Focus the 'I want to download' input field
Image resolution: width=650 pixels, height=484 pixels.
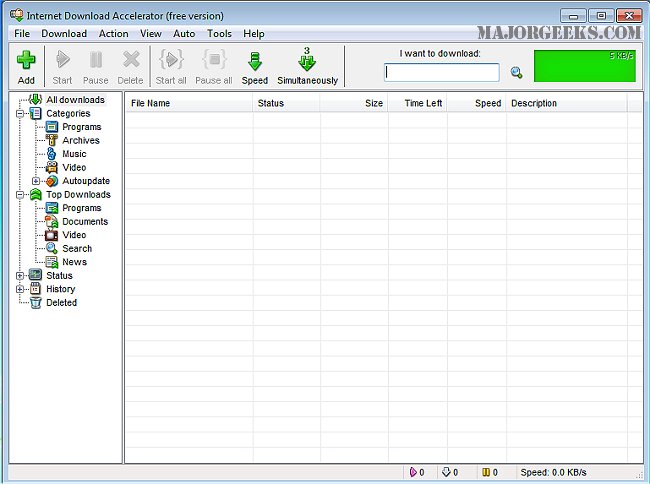click(441, 73)
